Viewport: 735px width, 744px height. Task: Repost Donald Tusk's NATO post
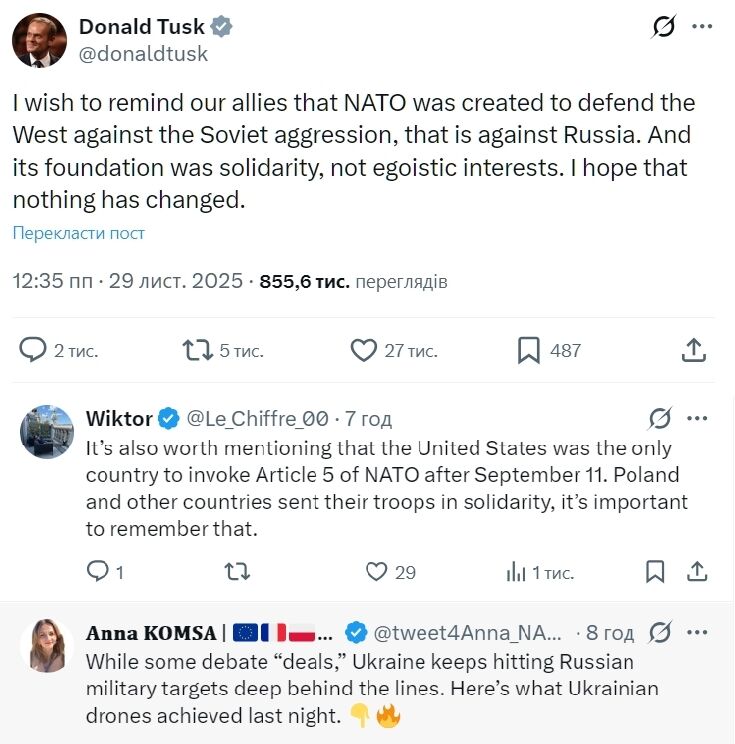tap(197, 350)
